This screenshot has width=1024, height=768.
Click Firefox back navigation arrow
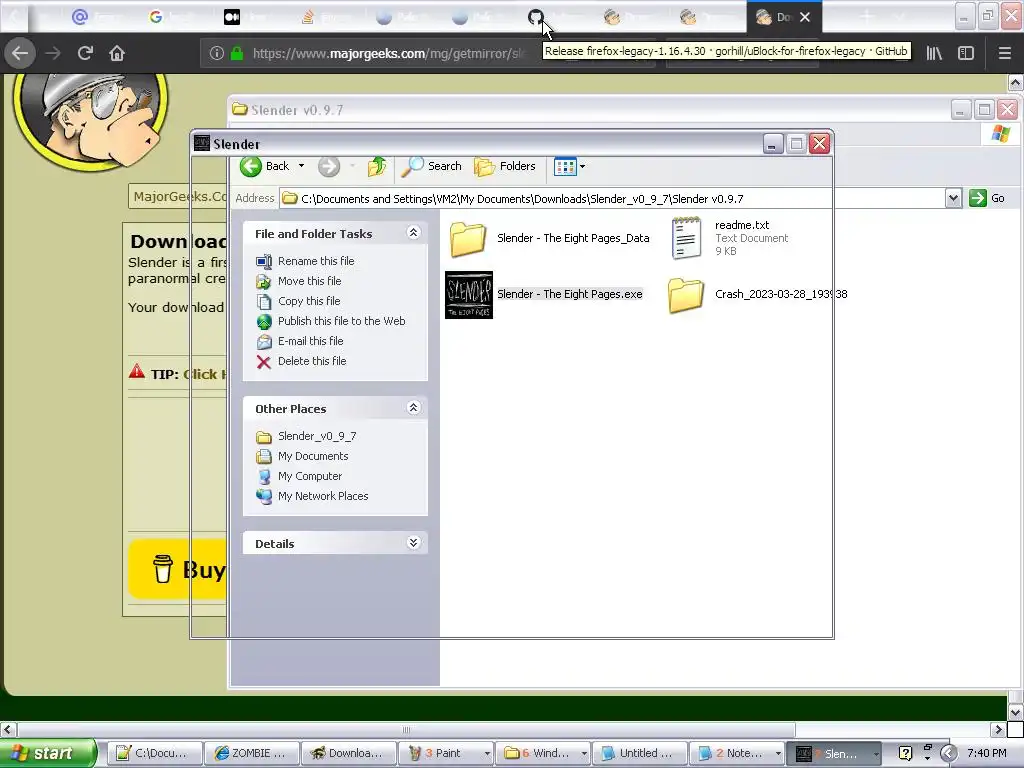tap(20, 53)
